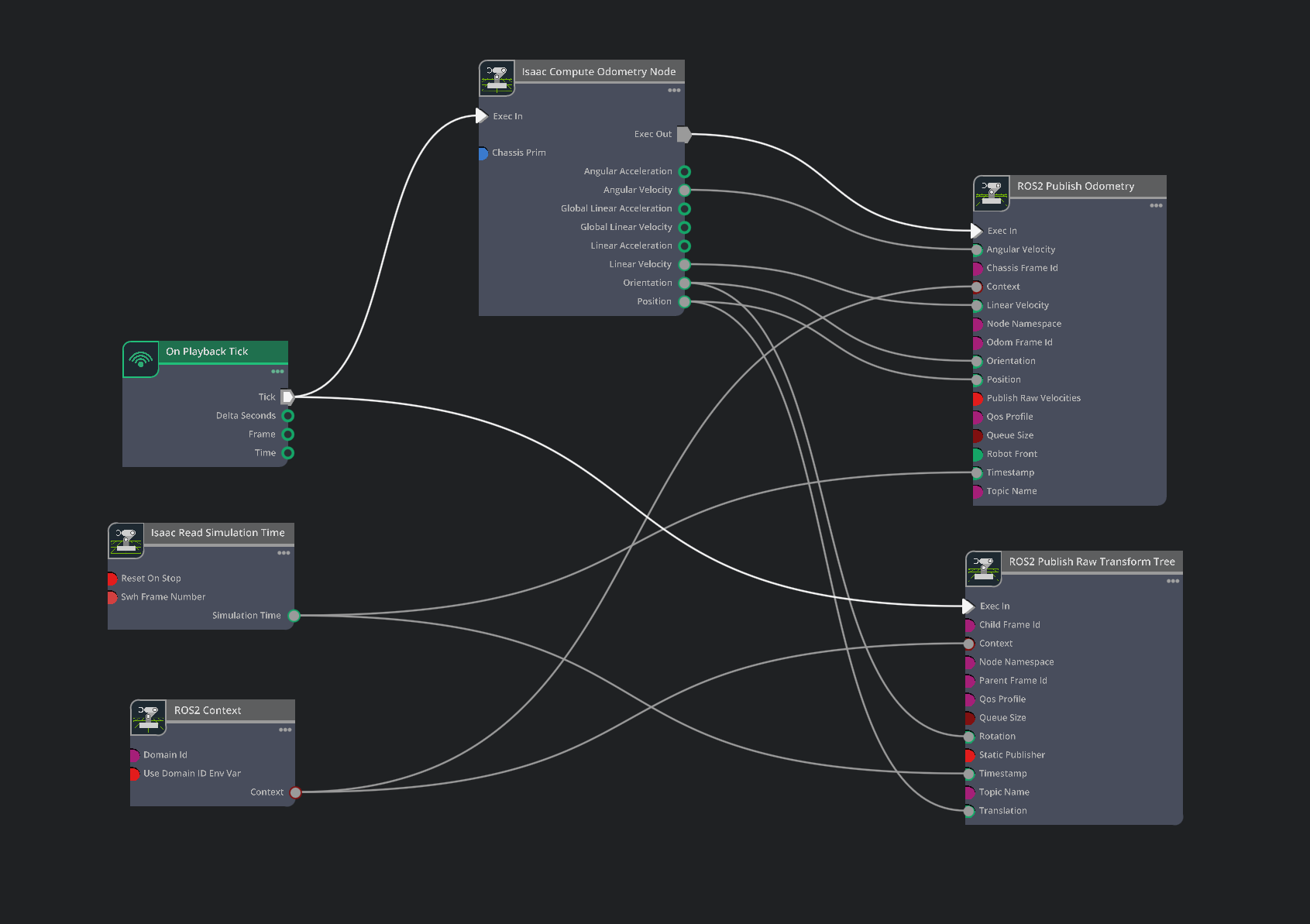This screenshot has width=1310, height=924.
Task: Expand the Isaac Compute Odometry Node options dots
Action: 674,91
